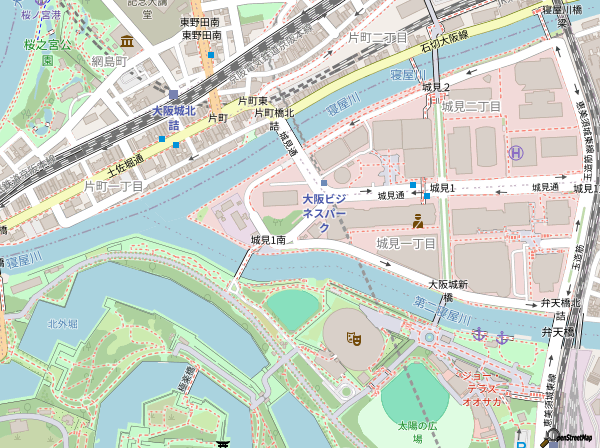Click the 北外堀 moat label
Viewport: 600px width, 448px height.
(x=62, y=323)
